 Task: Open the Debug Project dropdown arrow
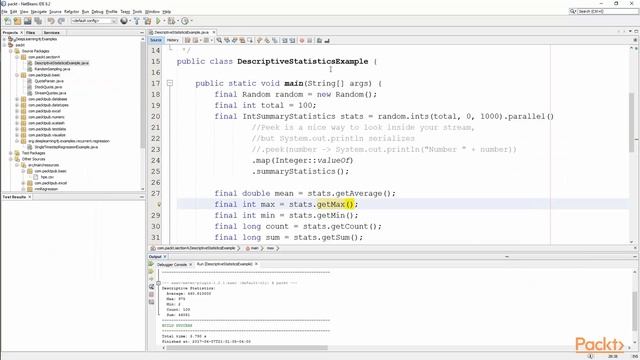pos(177,21)
